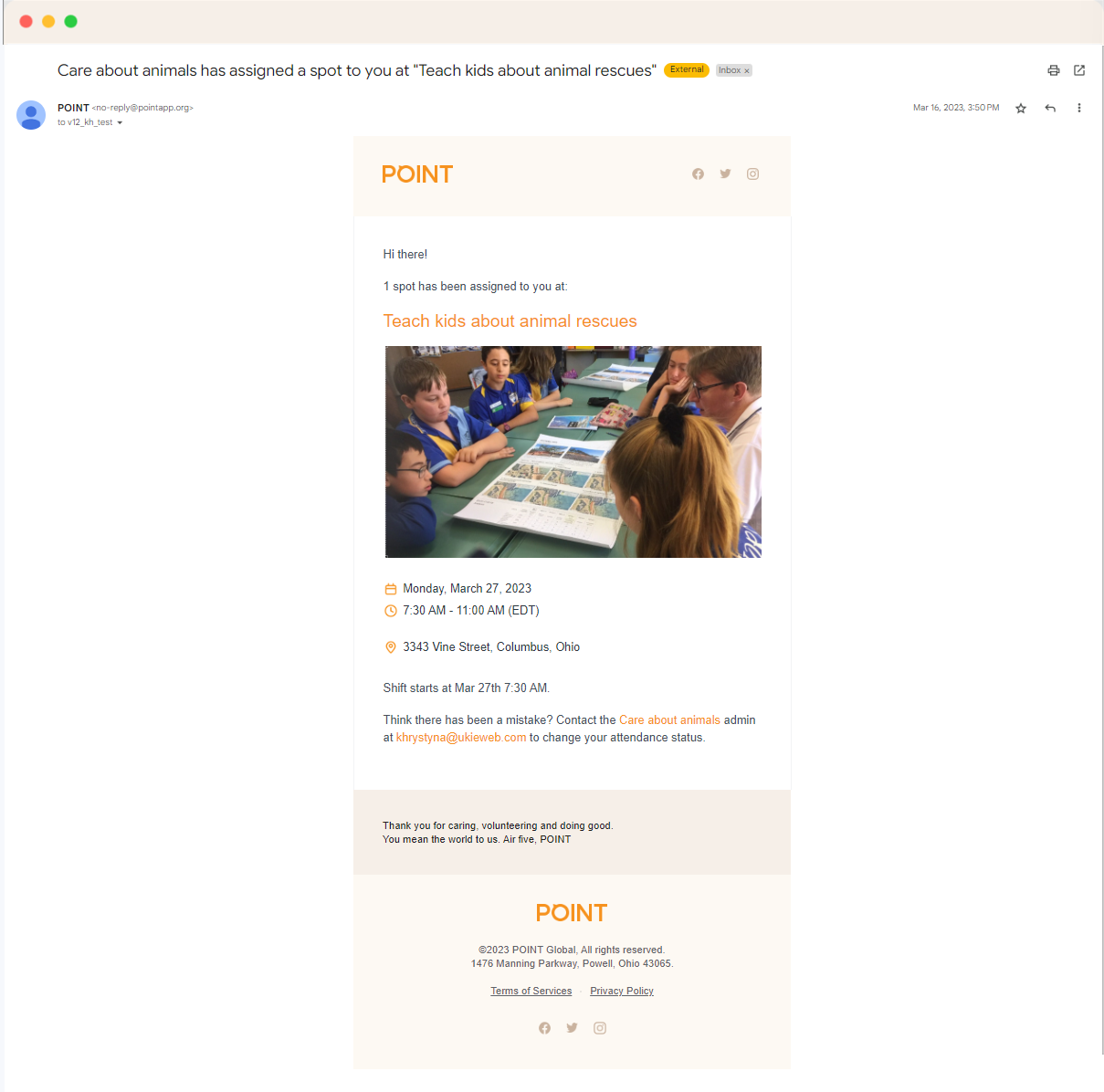Follow the Care about animals link
Viewport: 1104px width, 1092px height.
[669, 720]
